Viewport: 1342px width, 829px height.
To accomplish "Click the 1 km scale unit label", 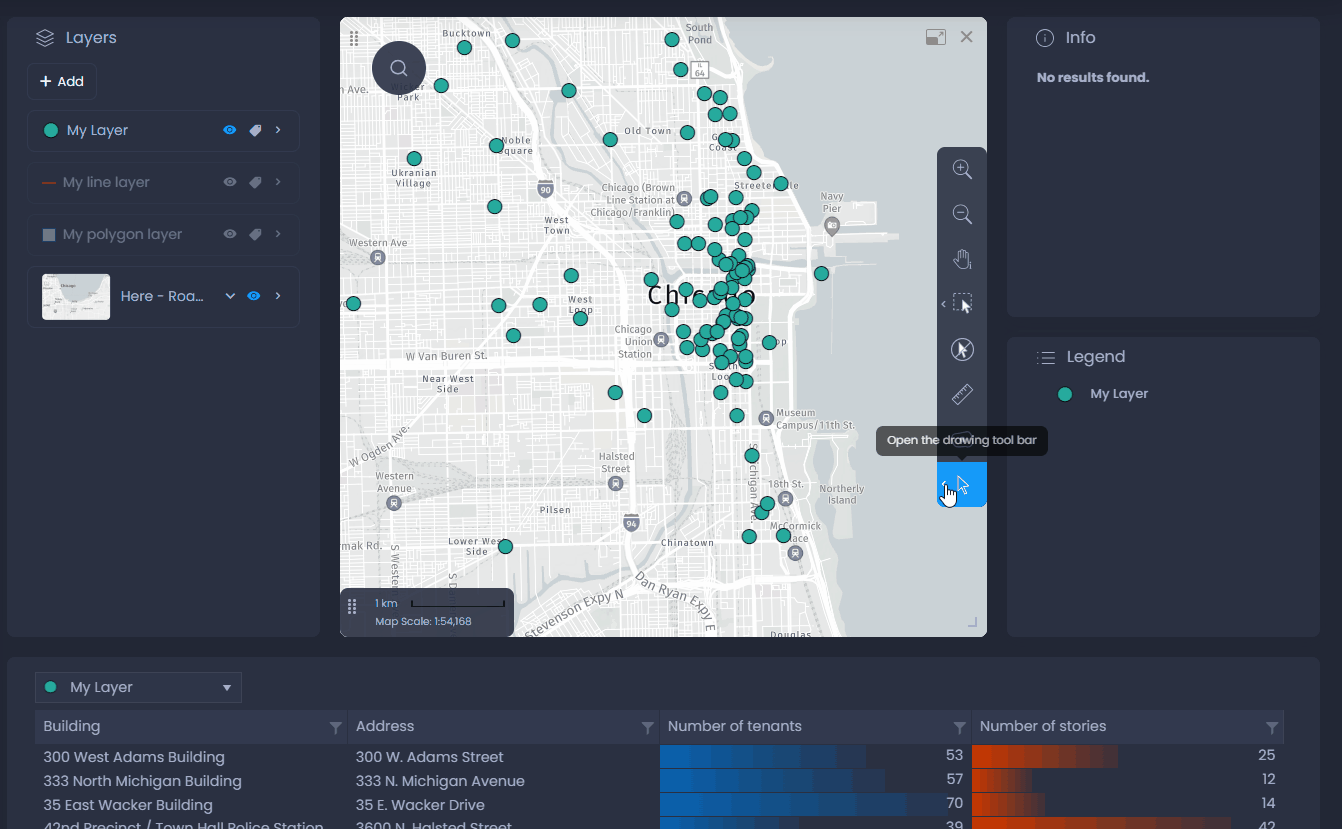I will click(x=386, y=603).
